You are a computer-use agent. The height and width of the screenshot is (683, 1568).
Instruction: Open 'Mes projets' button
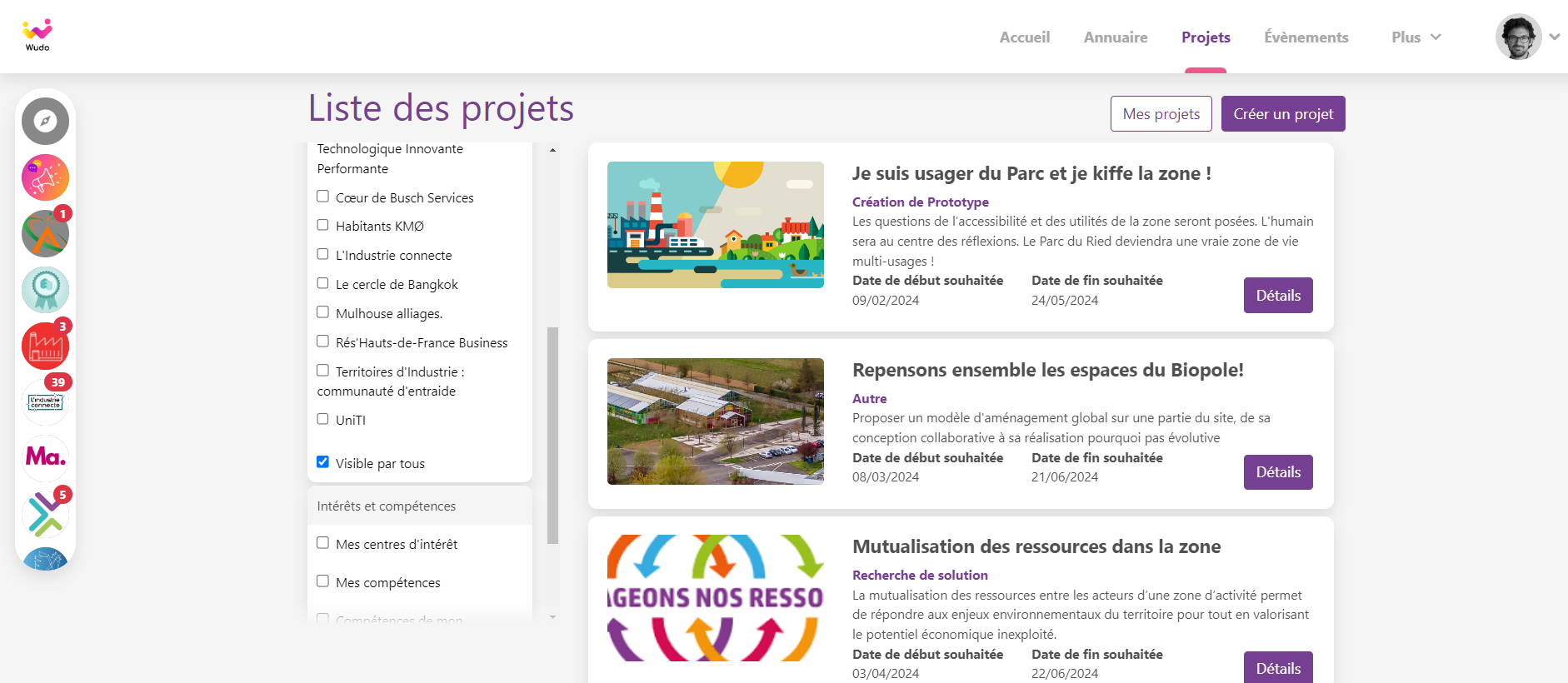coord(1161,114)
